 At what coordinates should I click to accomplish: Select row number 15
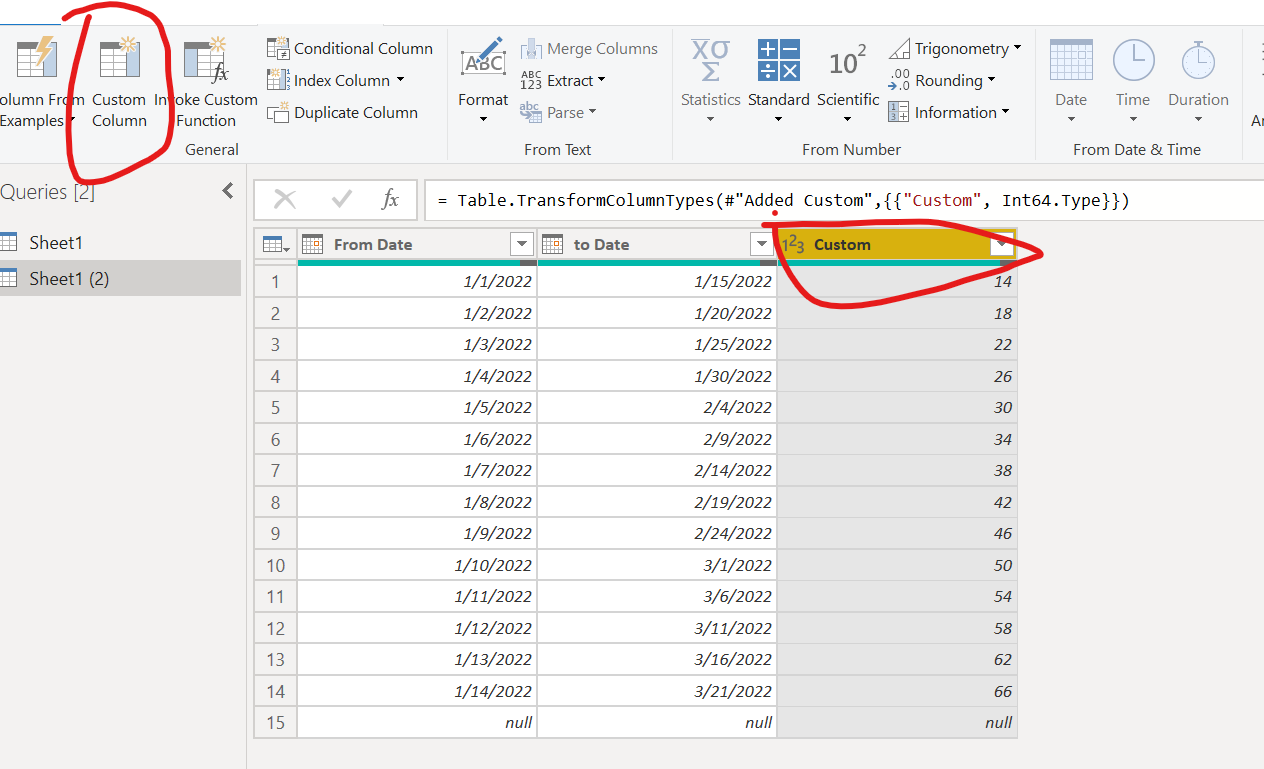coord(276,722)
